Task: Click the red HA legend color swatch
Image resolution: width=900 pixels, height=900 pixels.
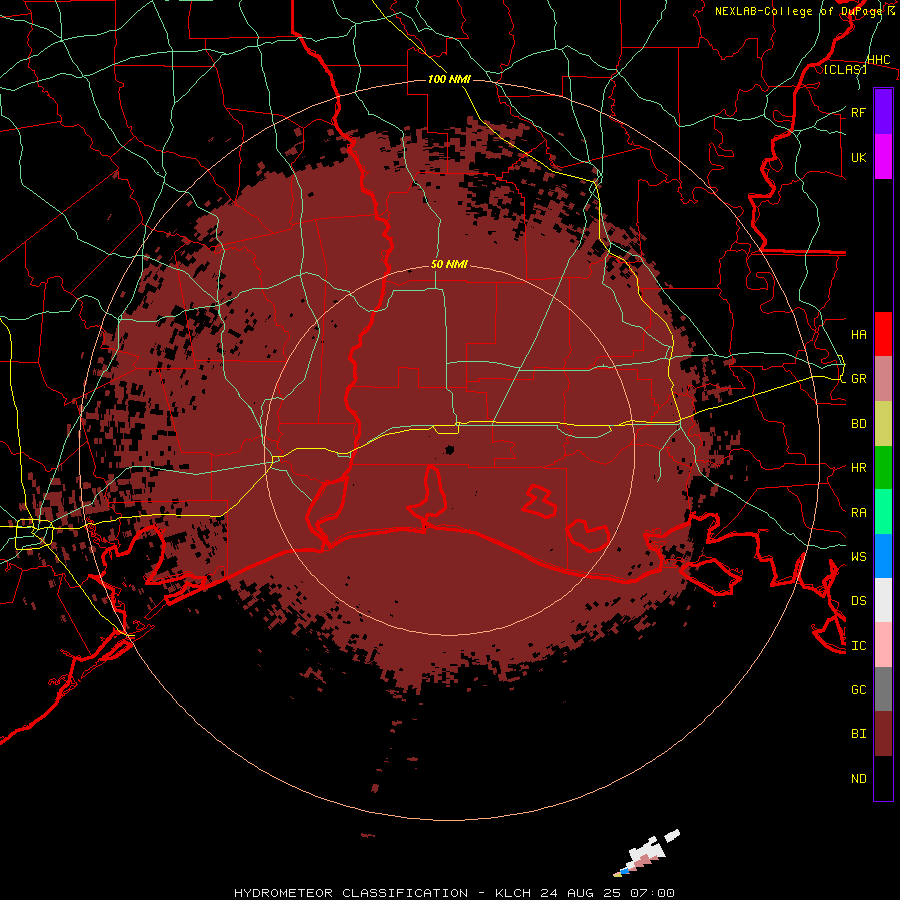Action: (883, 334)
